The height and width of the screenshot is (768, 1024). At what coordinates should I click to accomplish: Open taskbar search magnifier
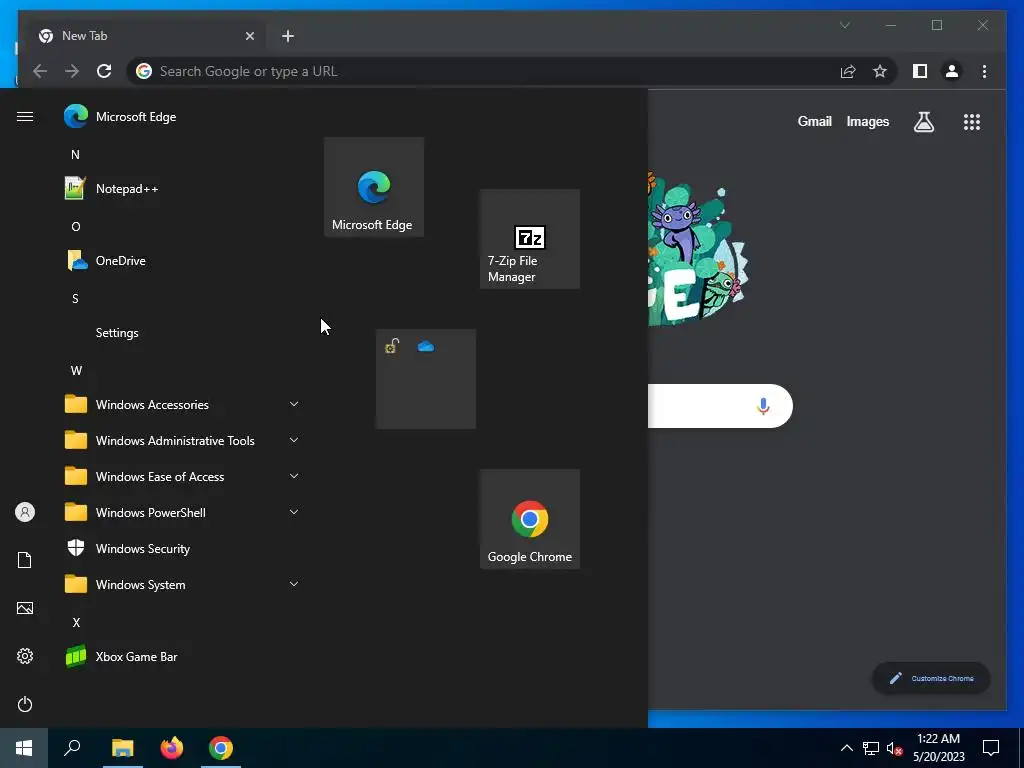click(72, 748)
